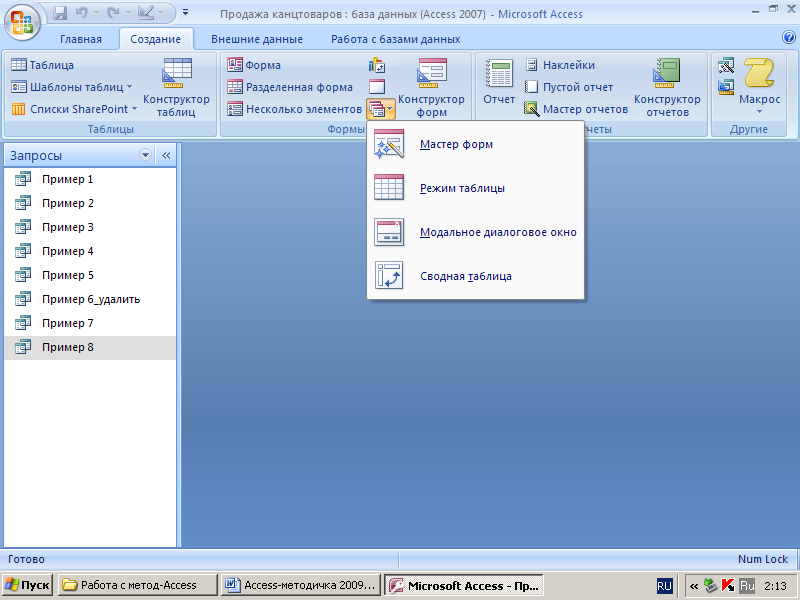Image resolution: width=800 pixels, height=600 pixels.
Task: Click Kaspersky tray icon
Action: [x=728, y=585]
